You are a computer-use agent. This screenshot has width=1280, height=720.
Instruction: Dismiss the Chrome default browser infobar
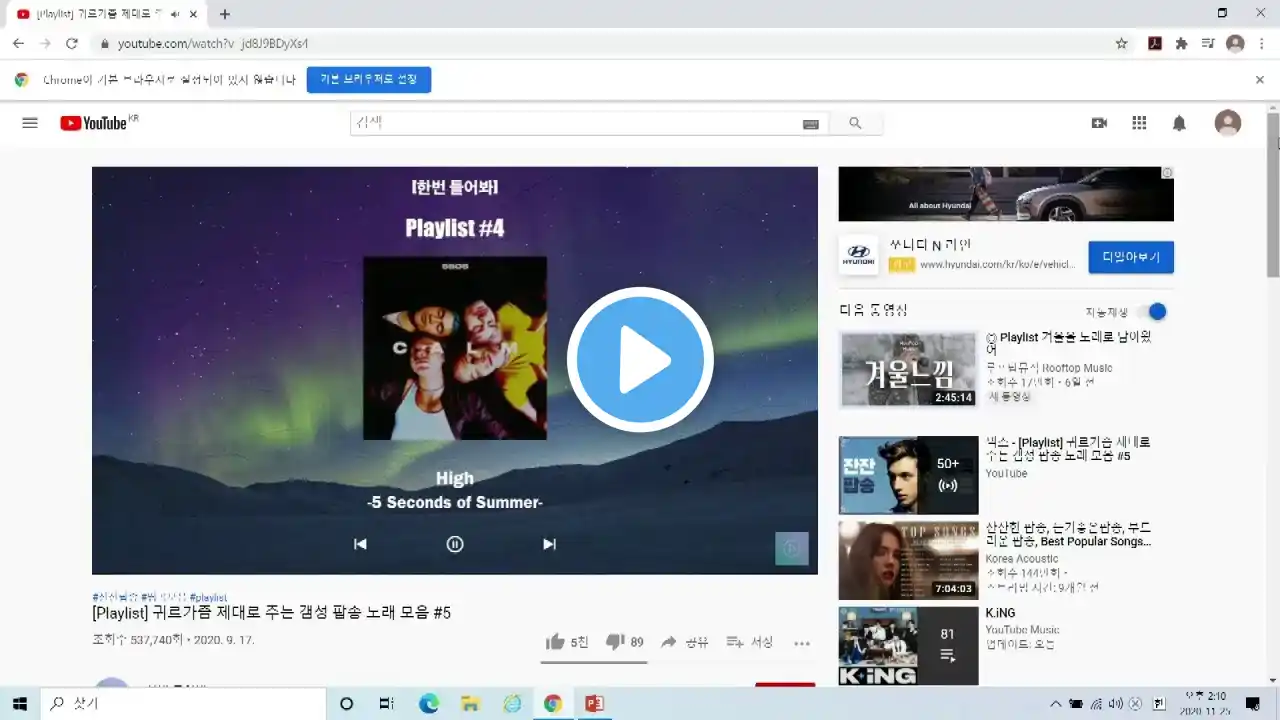(x=1260, y=80)
